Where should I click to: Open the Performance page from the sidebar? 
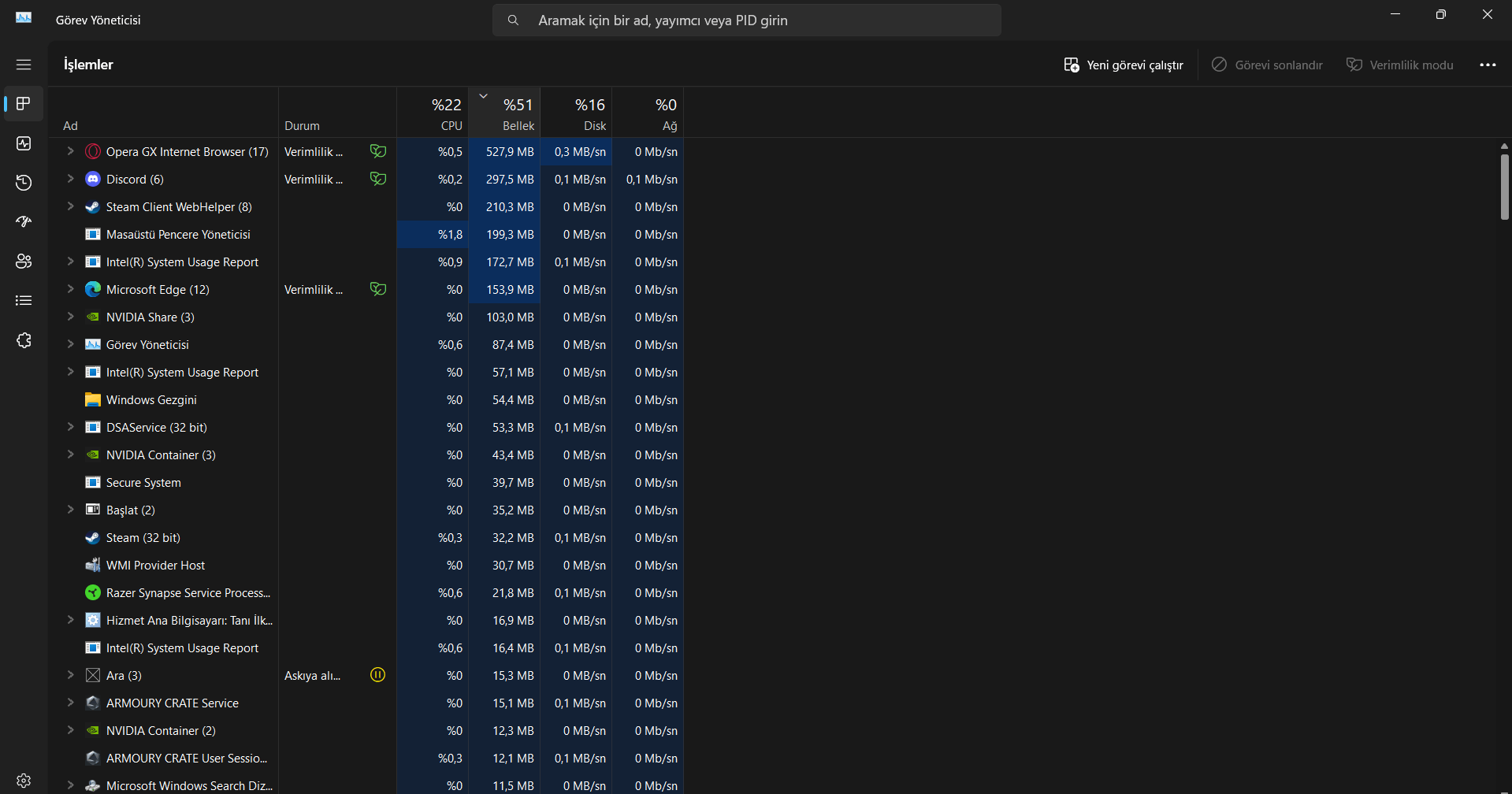(x=24, y=143)
